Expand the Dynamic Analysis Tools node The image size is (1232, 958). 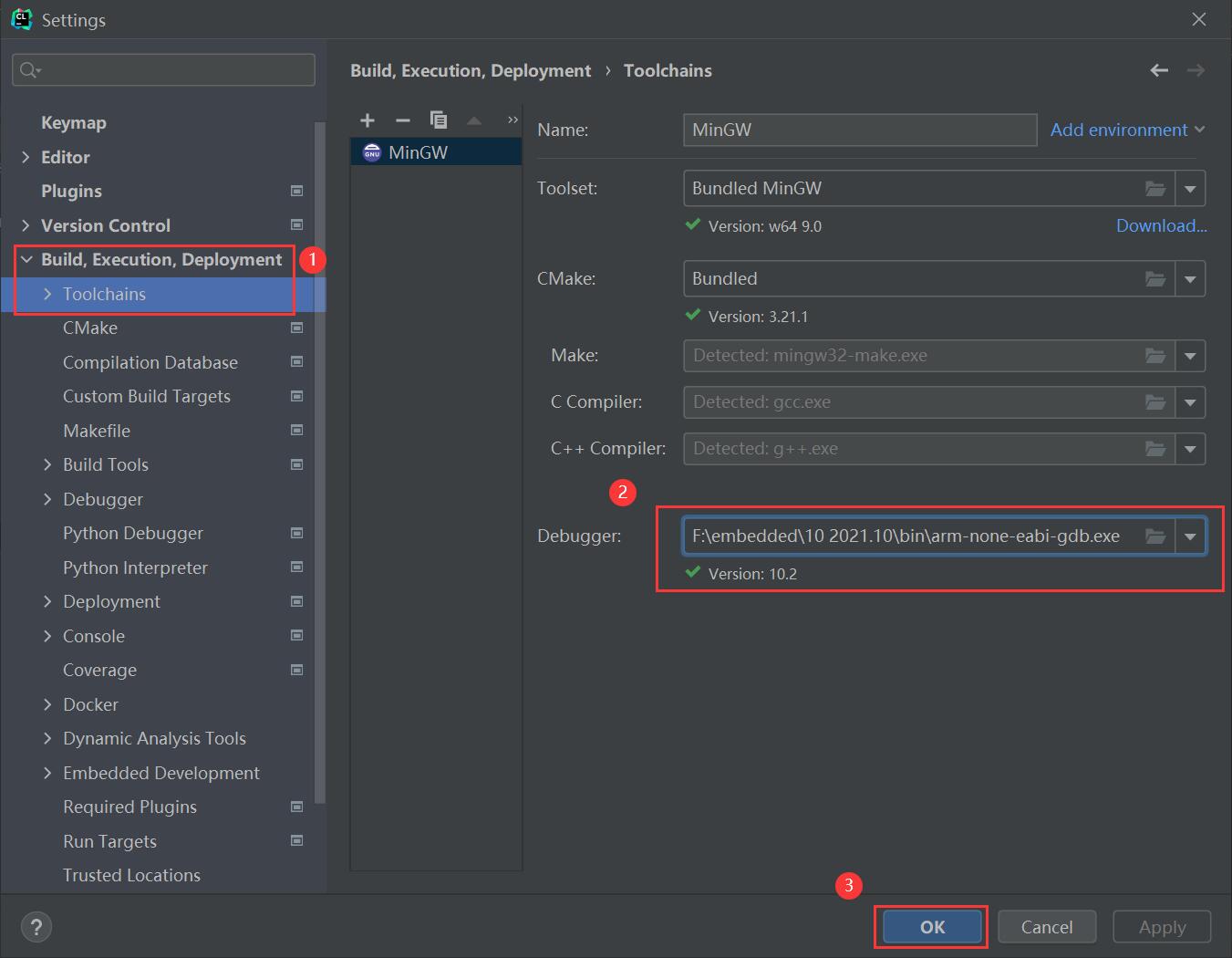pos(47,738)
